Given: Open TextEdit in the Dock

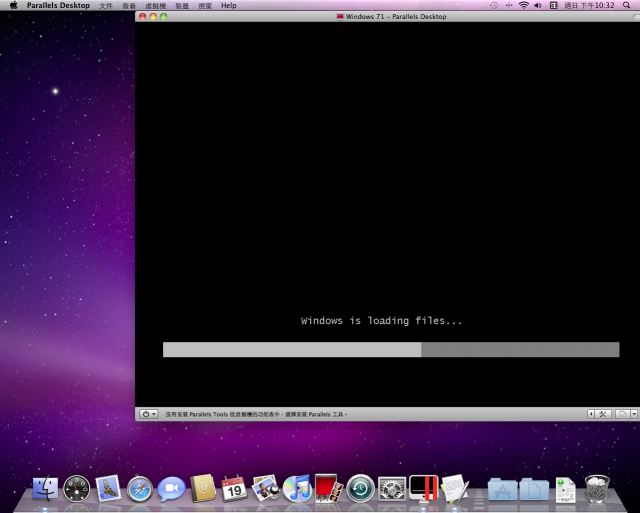Looking at the screenshot, I should (x=455, y=488).
